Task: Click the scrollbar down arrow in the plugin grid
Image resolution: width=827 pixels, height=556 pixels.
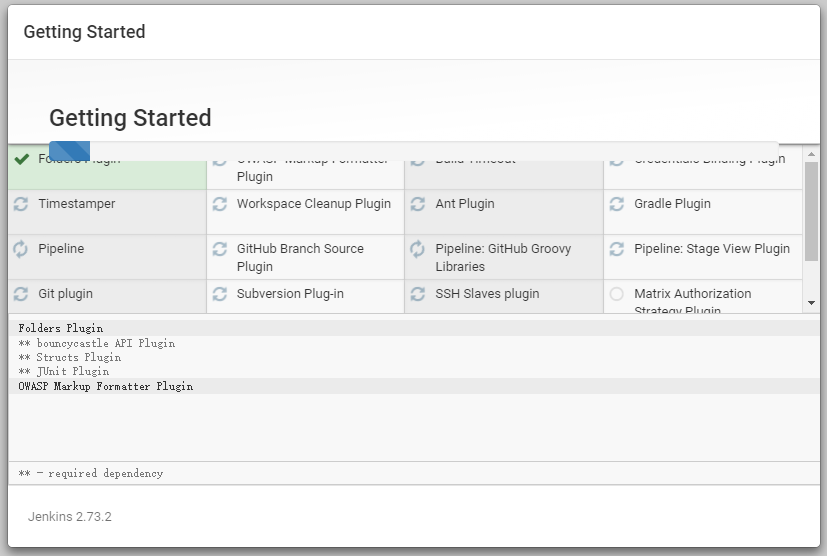Action: [811, 303]
